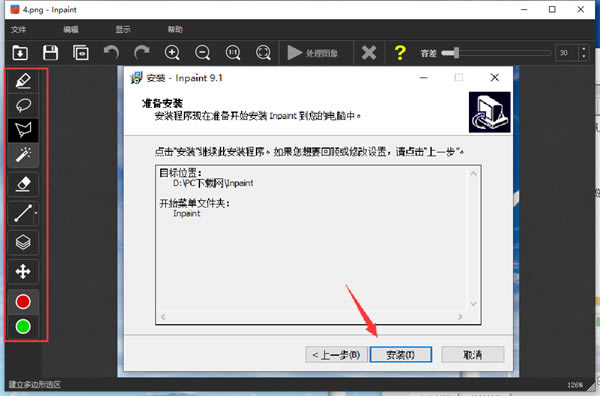Click the open image file icon

click(x=20, y=53)
